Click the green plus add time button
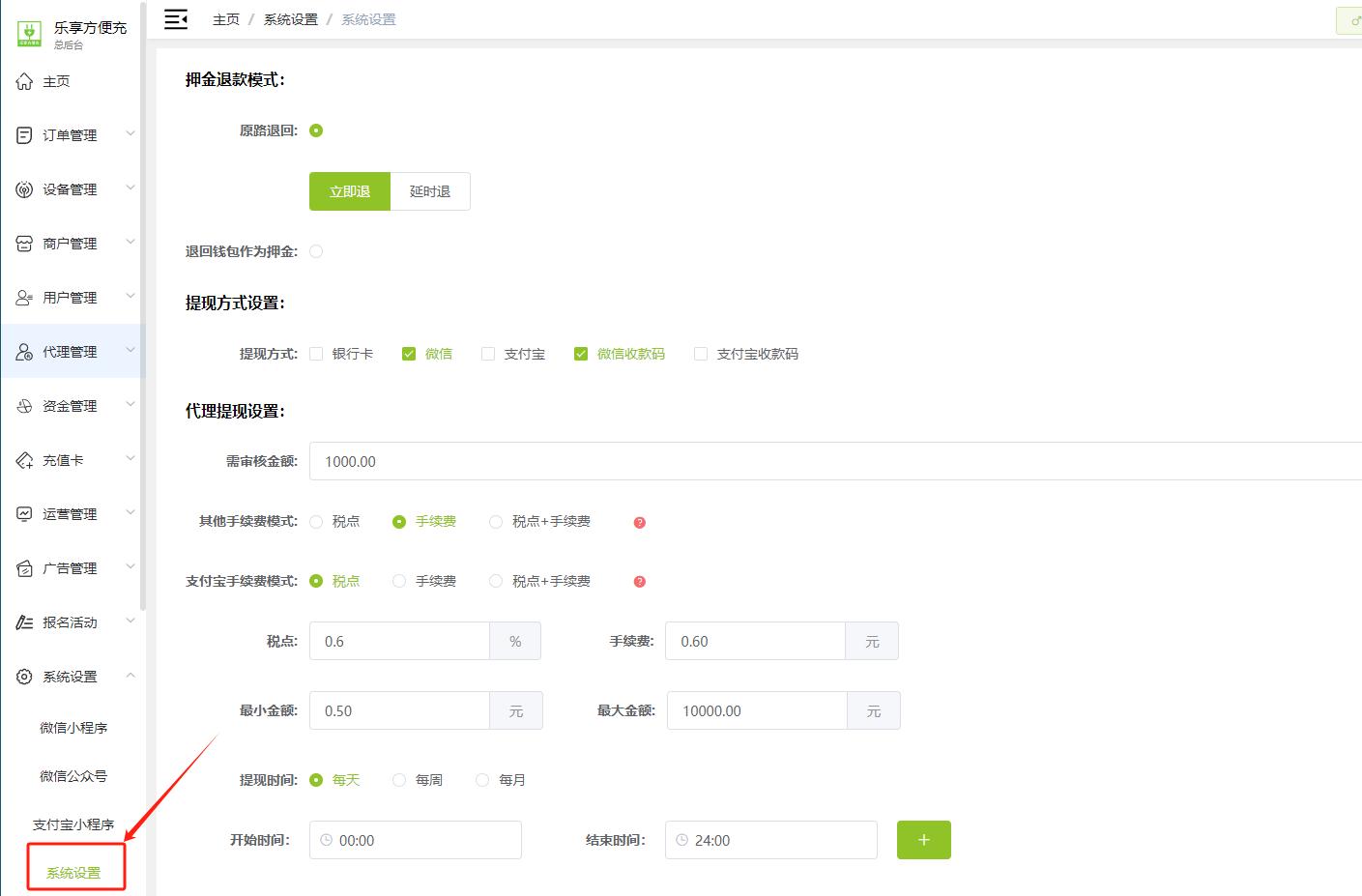This screenshot has height=896, width=1362. click(x=924, y=840)
